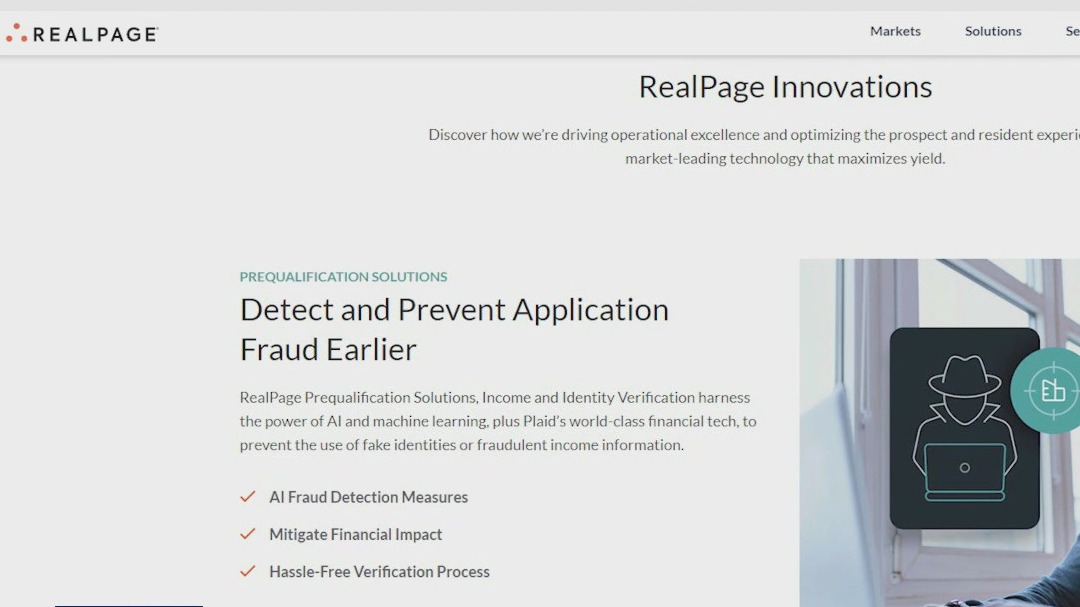This screenshot has width=1080, height=607.
Task: Open the Markets navigation dropdown
Action: 895,31
